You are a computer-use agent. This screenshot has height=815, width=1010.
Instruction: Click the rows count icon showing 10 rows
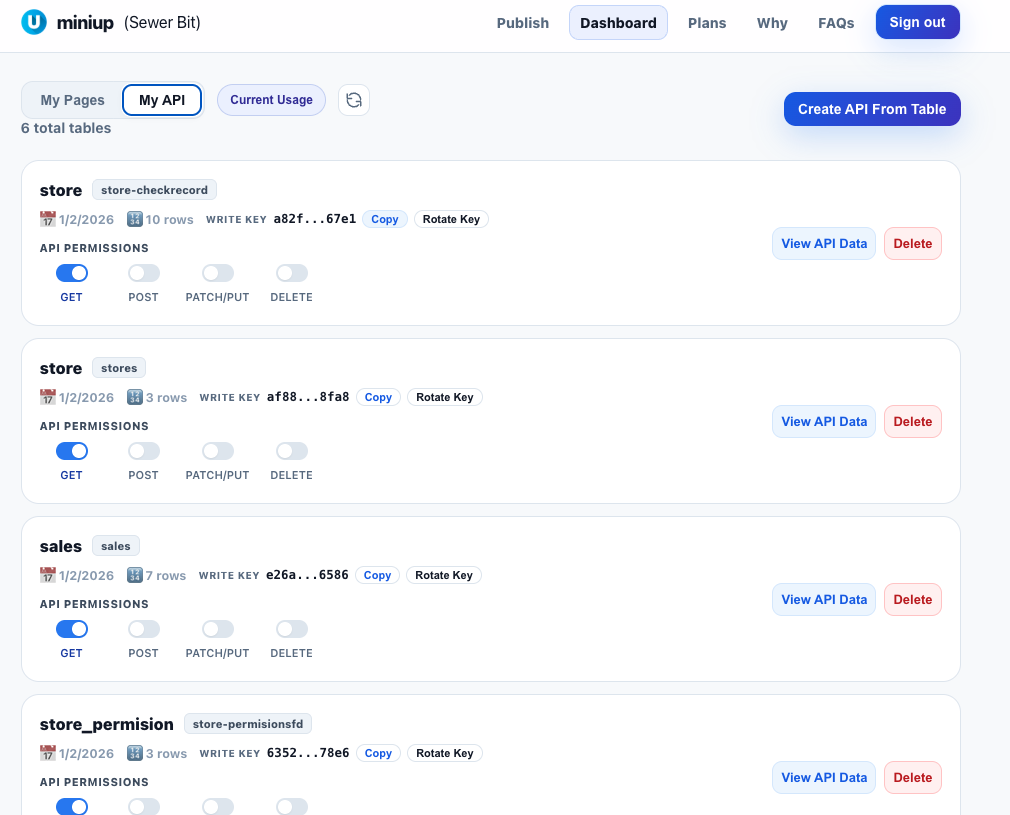click(x=133, y=219)
